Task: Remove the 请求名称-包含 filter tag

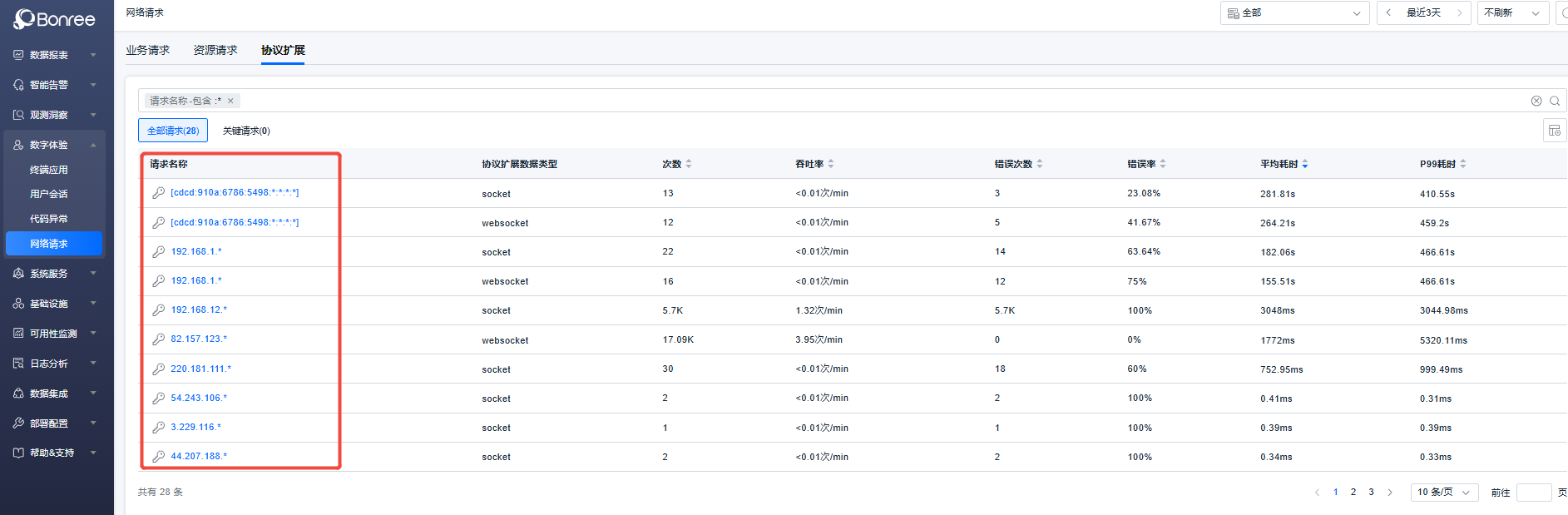Action: [x=230, y=101]
